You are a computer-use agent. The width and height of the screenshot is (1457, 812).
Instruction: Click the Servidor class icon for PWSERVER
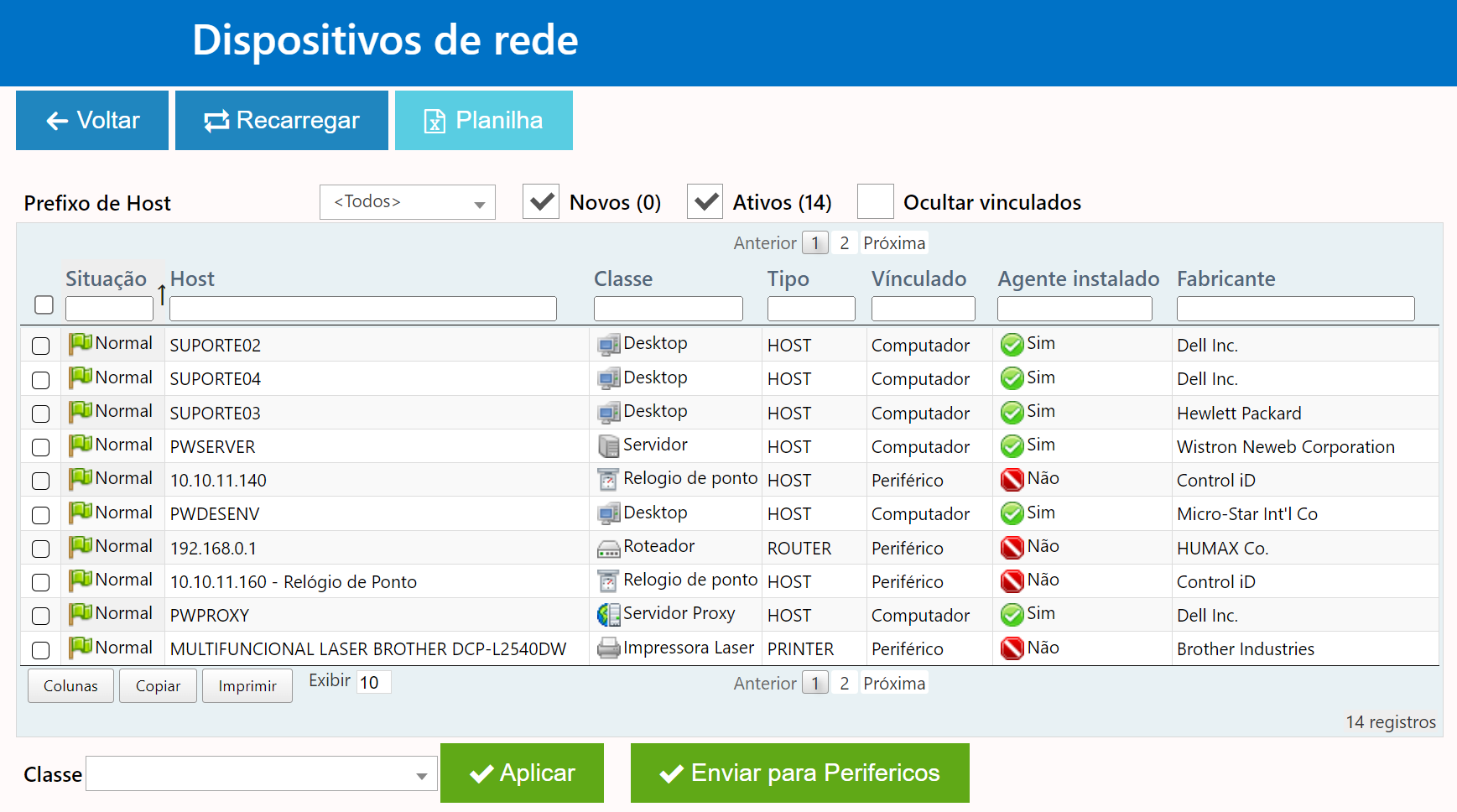[609, 445]
